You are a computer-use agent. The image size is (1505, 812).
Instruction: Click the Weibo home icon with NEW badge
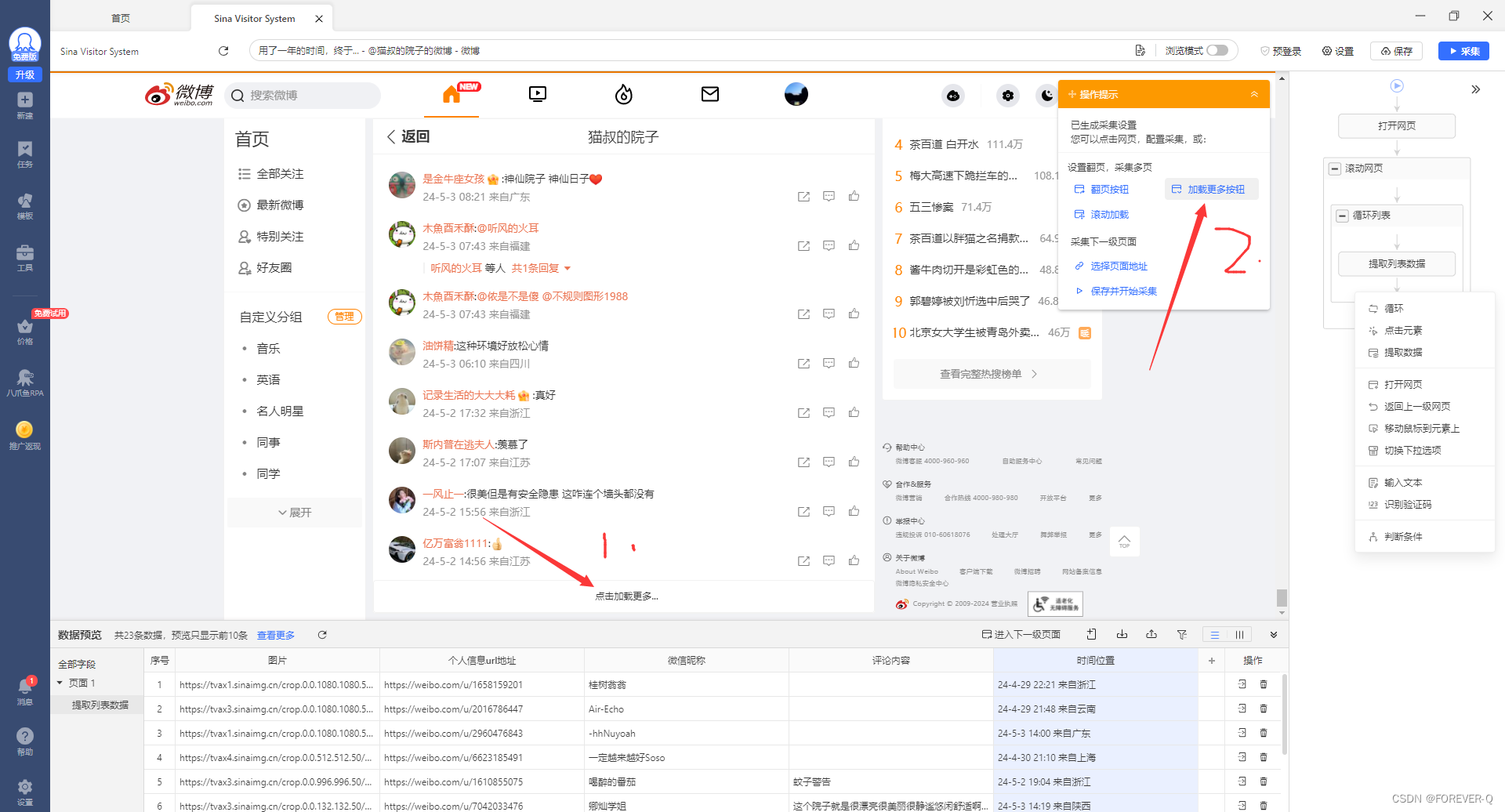(451, 95)
